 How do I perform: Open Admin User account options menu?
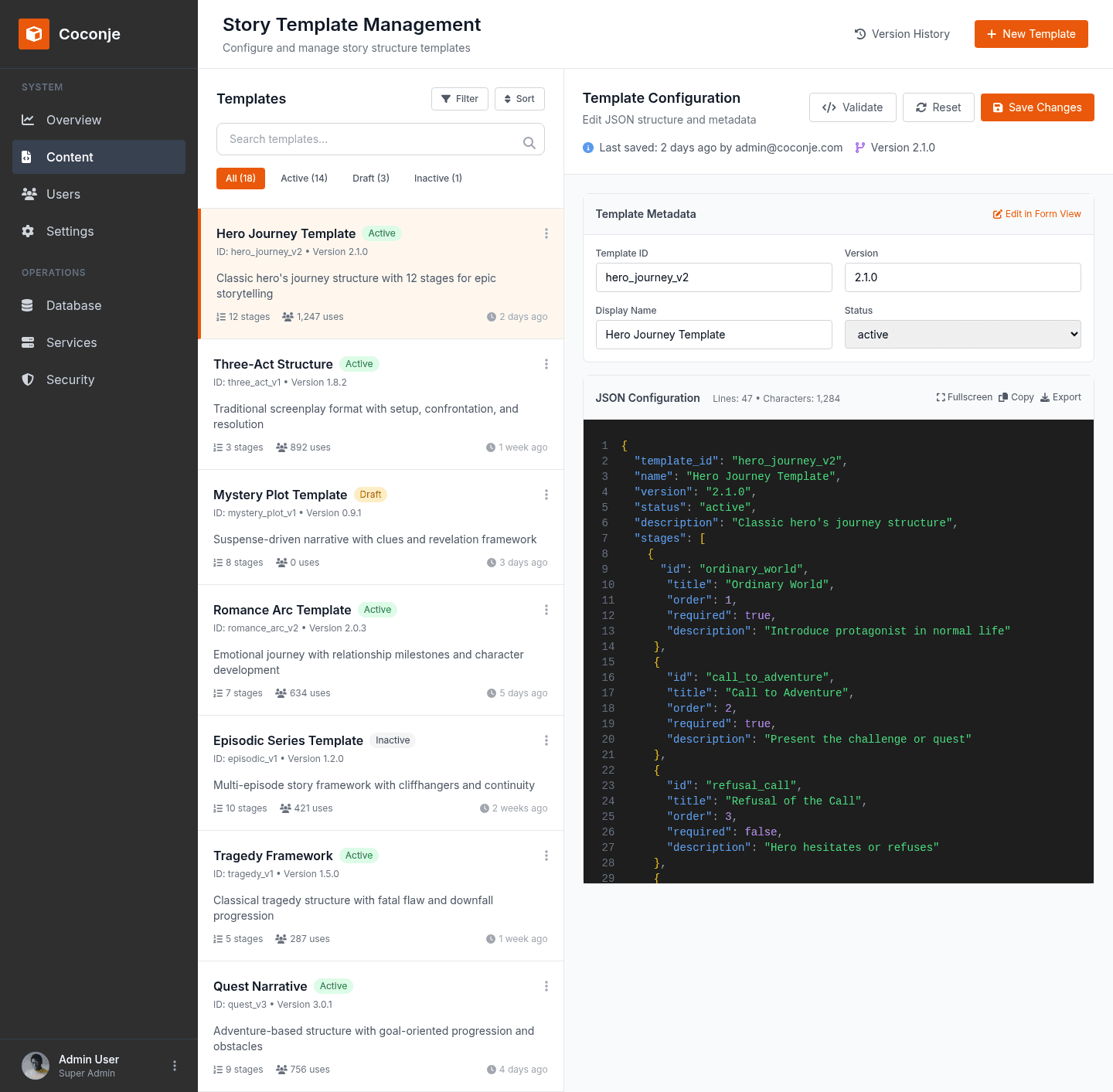pos(175,1065)
